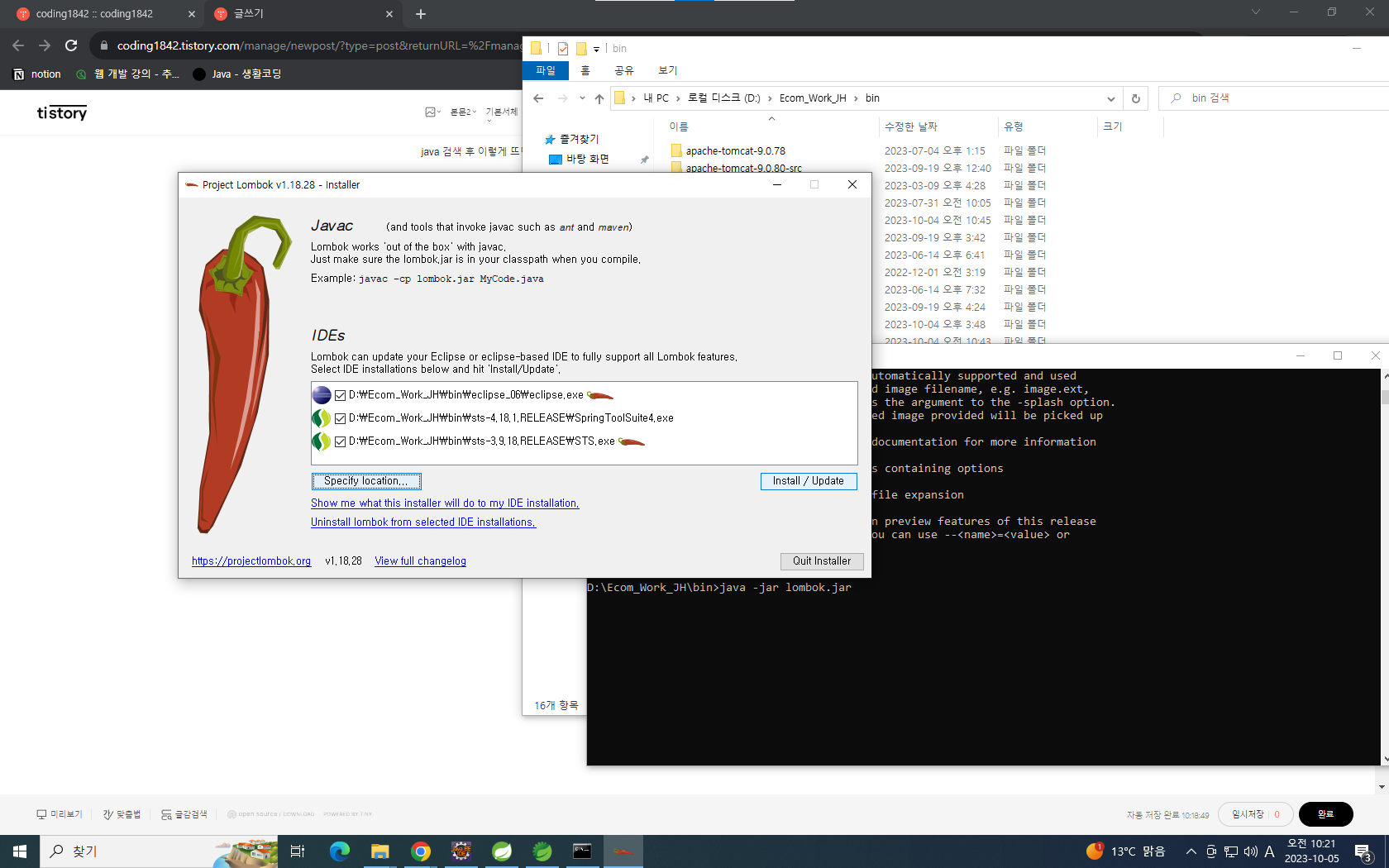1389x868 pixels.
Task: Open 'Show me what this installer will do' link
Action: pos(445,503)
